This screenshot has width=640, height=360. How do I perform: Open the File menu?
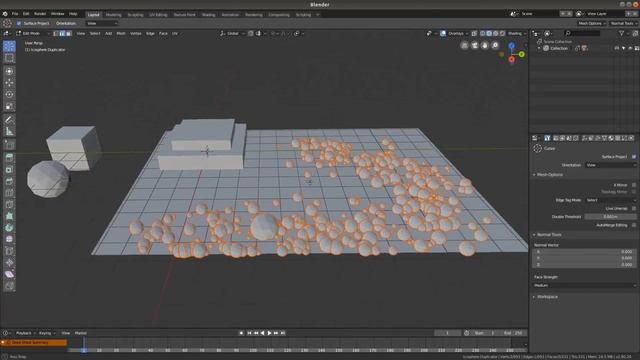[x=15, y=14]
